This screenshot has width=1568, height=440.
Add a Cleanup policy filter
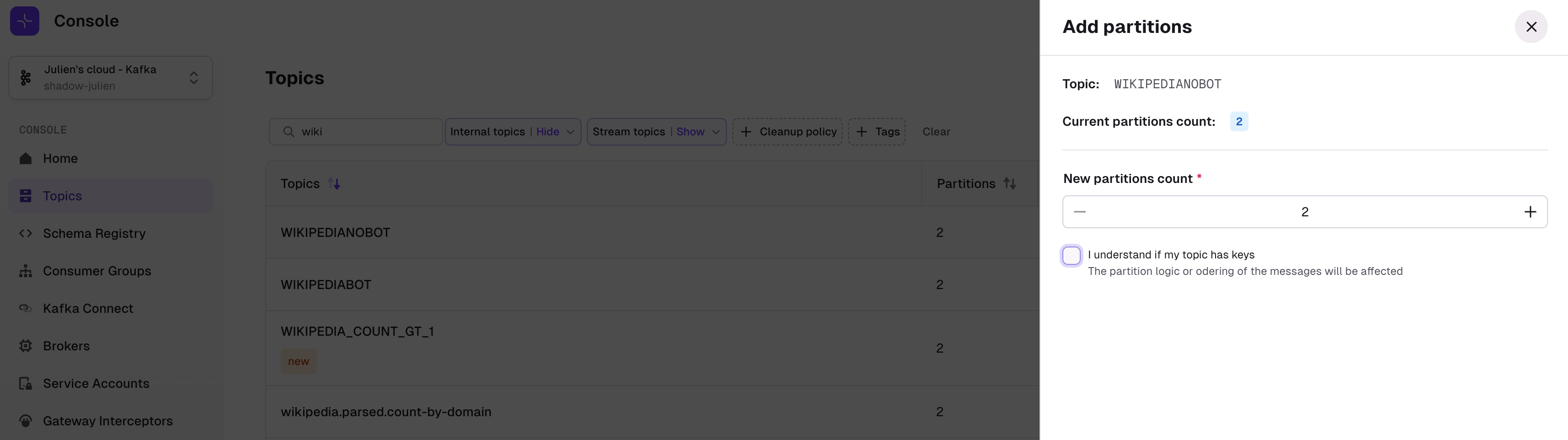(x=788, y=132)
